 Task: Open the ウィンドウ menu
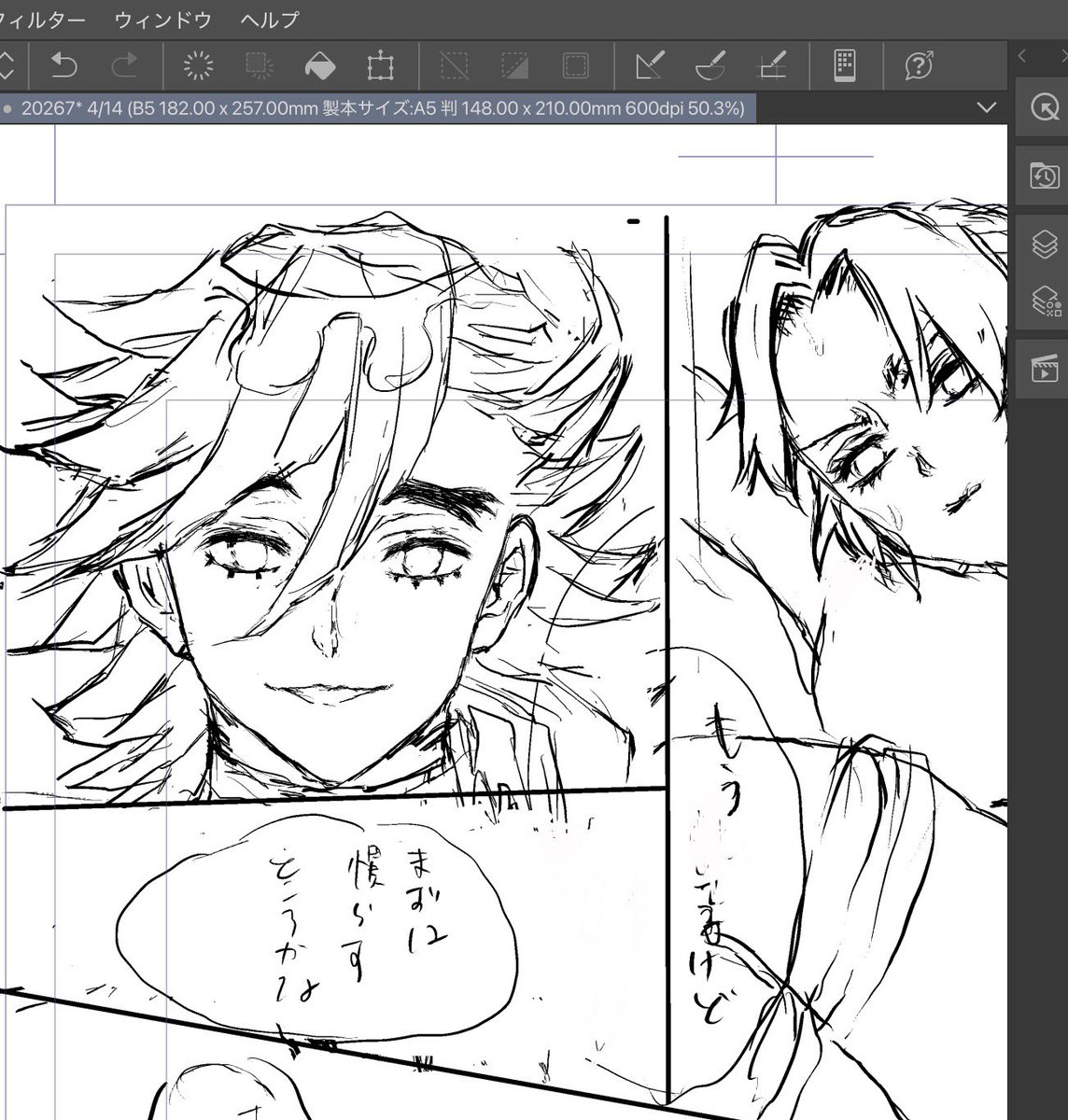pyautogui.click(x=162, y=19)
